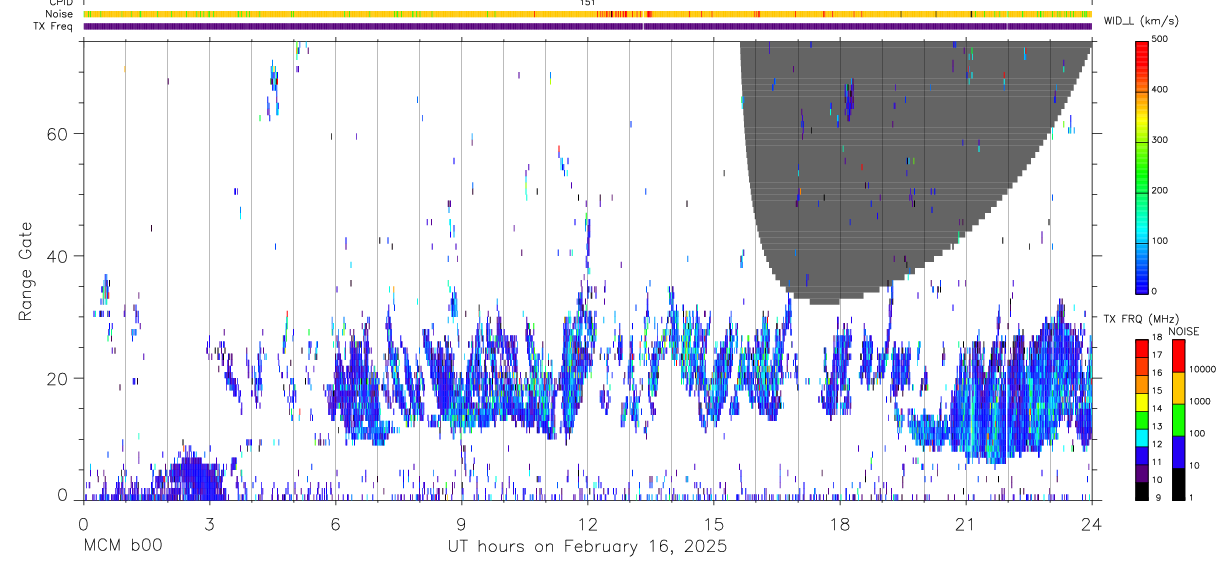The image size is (1228, 567).
Task: Click the 18 tick on the TX FRQ scale
Action: 1157,339
